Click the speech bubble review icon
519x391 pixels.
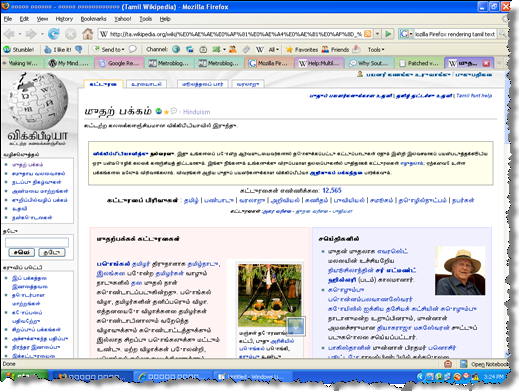pos(133,49)
